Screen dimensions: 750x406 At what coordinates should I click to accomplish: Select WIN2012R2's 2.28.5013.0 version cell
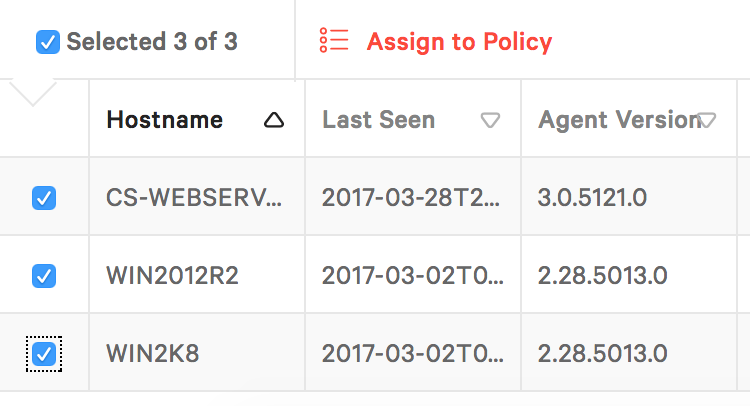629,274
